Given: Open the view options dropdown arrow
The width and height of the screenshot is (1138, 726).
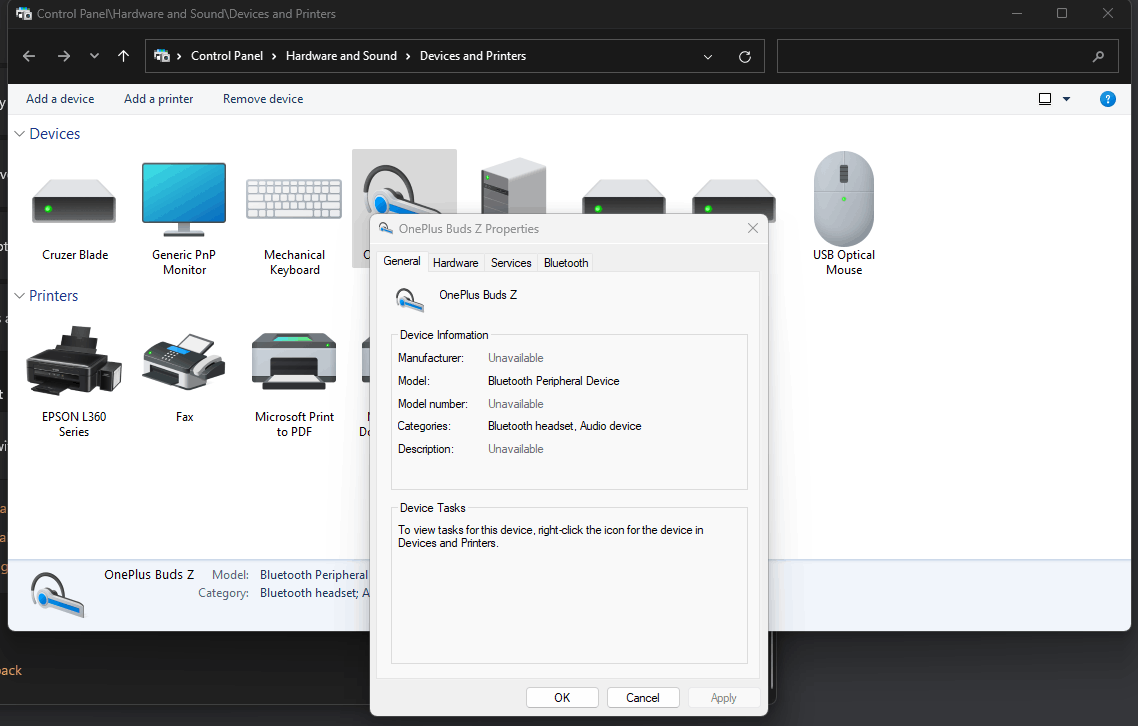Looking at the screenshot, I should [1066, 99].
